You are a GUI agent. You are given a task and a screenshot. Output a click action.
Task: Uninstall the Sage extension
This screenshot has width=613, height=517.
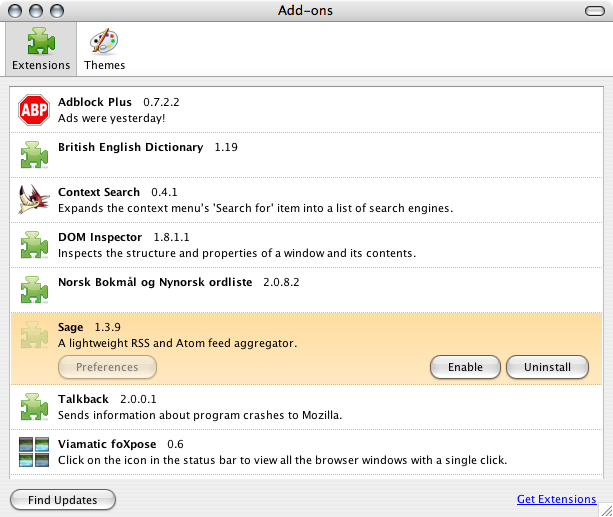[547, 367]
